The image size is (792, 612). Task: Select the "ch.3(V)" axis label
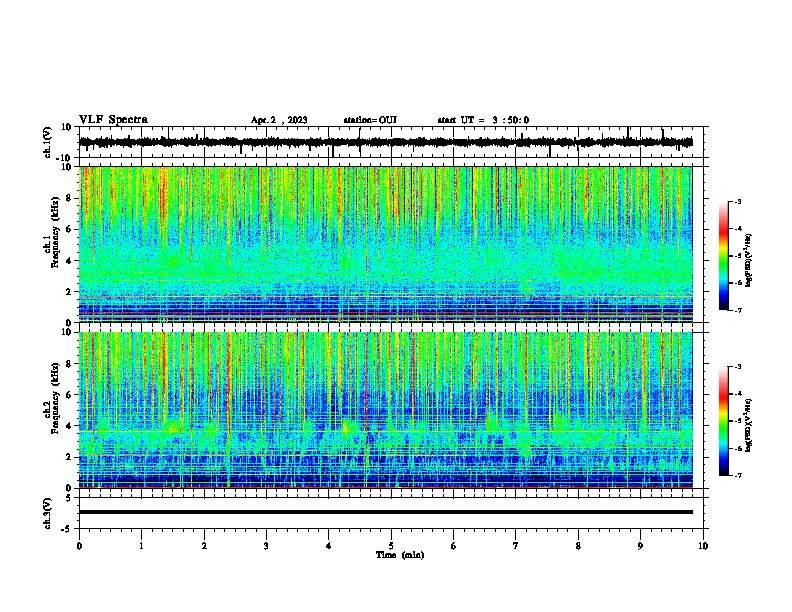point(48,514)
